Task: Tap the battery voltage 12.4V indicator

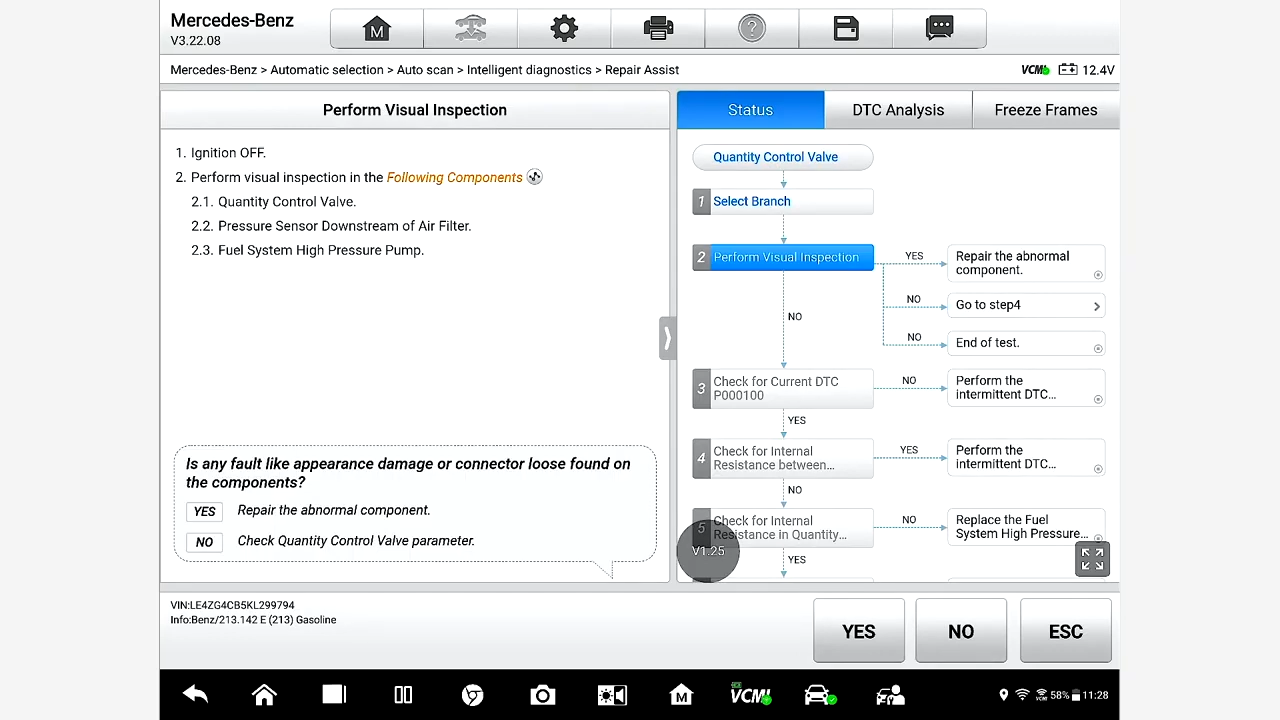Action: point(1087,70)
